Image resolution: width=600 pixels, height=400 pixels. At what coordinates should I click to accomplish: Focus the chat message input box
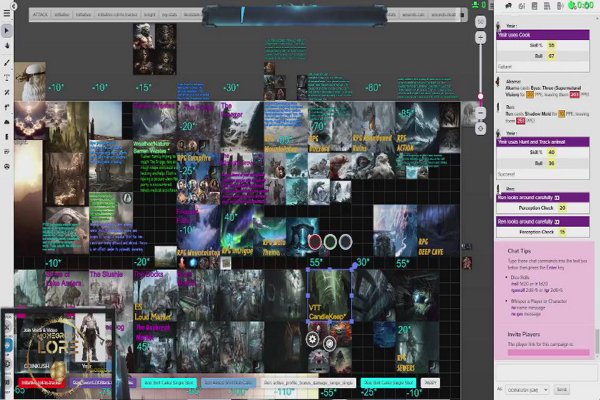click(x=545, y=372)
